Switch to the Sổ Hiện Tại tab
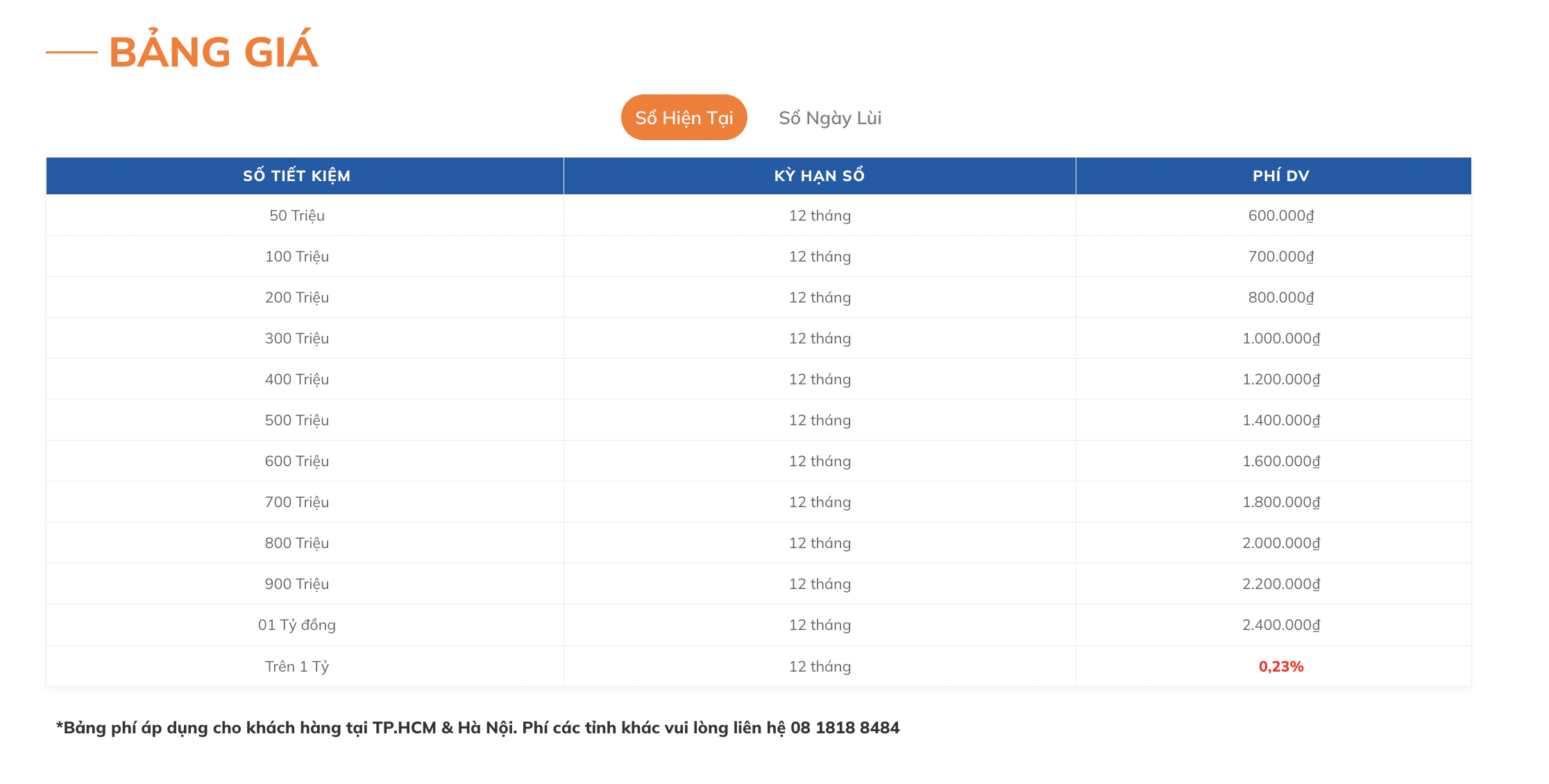The image size is (1549, 784). (x=684, y=117)
